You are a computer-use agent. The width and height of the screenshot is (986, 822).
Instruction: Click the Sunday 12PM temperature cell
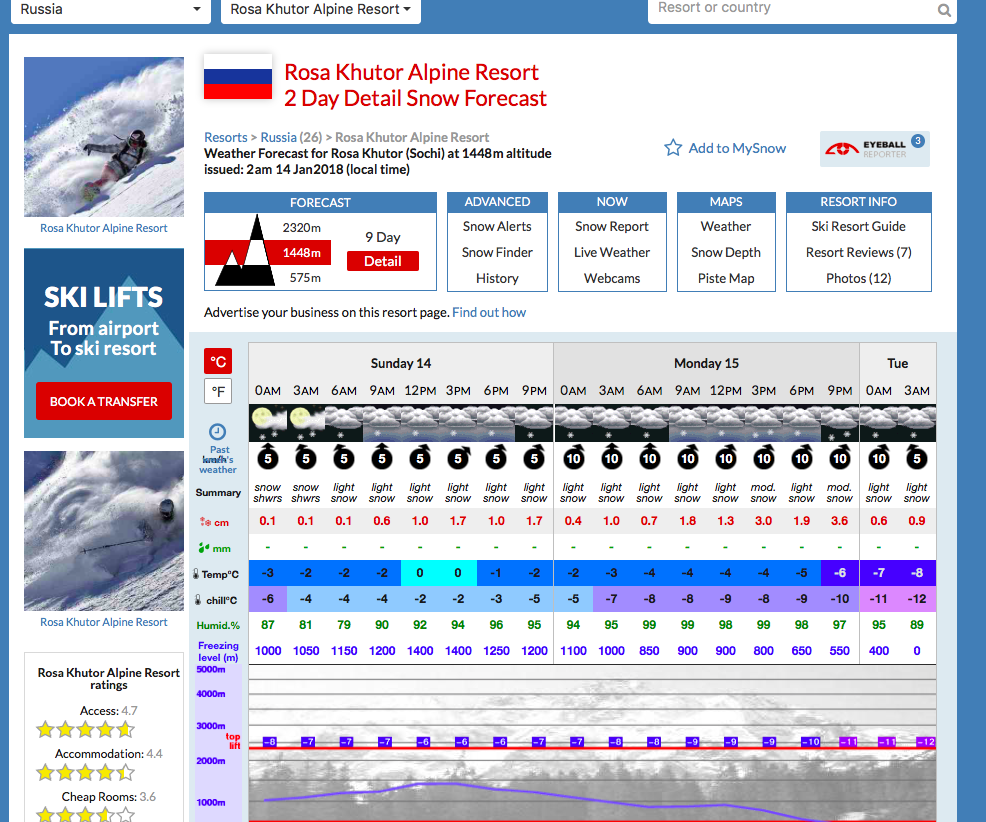click(x=420, y=573)
